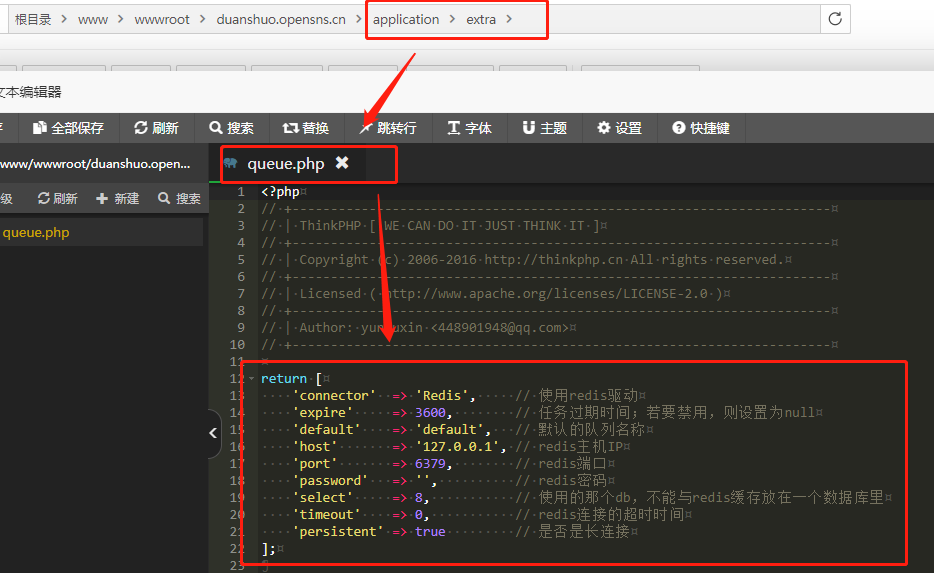Open the extra breadcrumb folder
Image resolution: width=934 pixels, height=573 pixels.
tap(481, 20)
